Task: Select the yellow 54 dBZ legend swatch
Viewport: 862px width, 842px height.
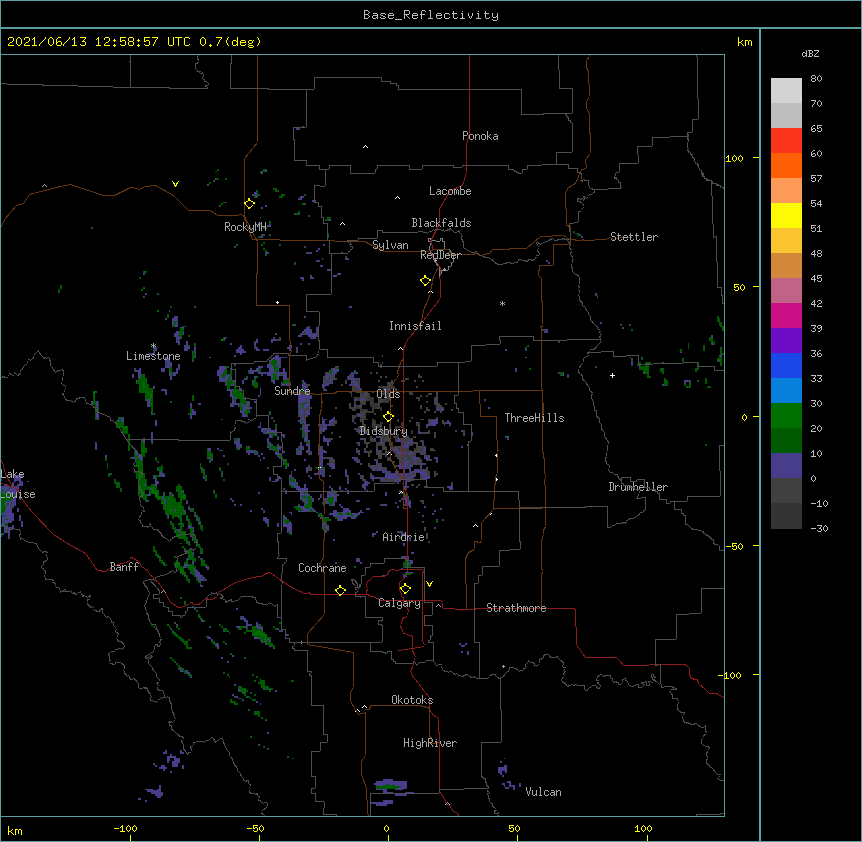Action: pos(786,215)
